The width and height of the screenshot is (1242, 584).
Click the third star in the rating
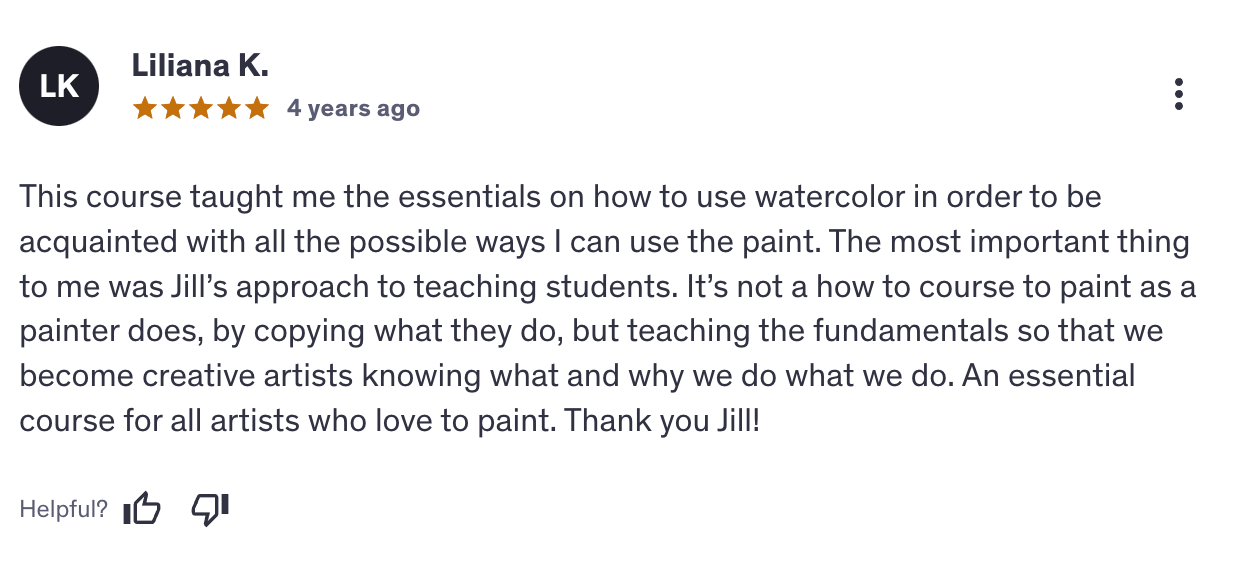201,108
